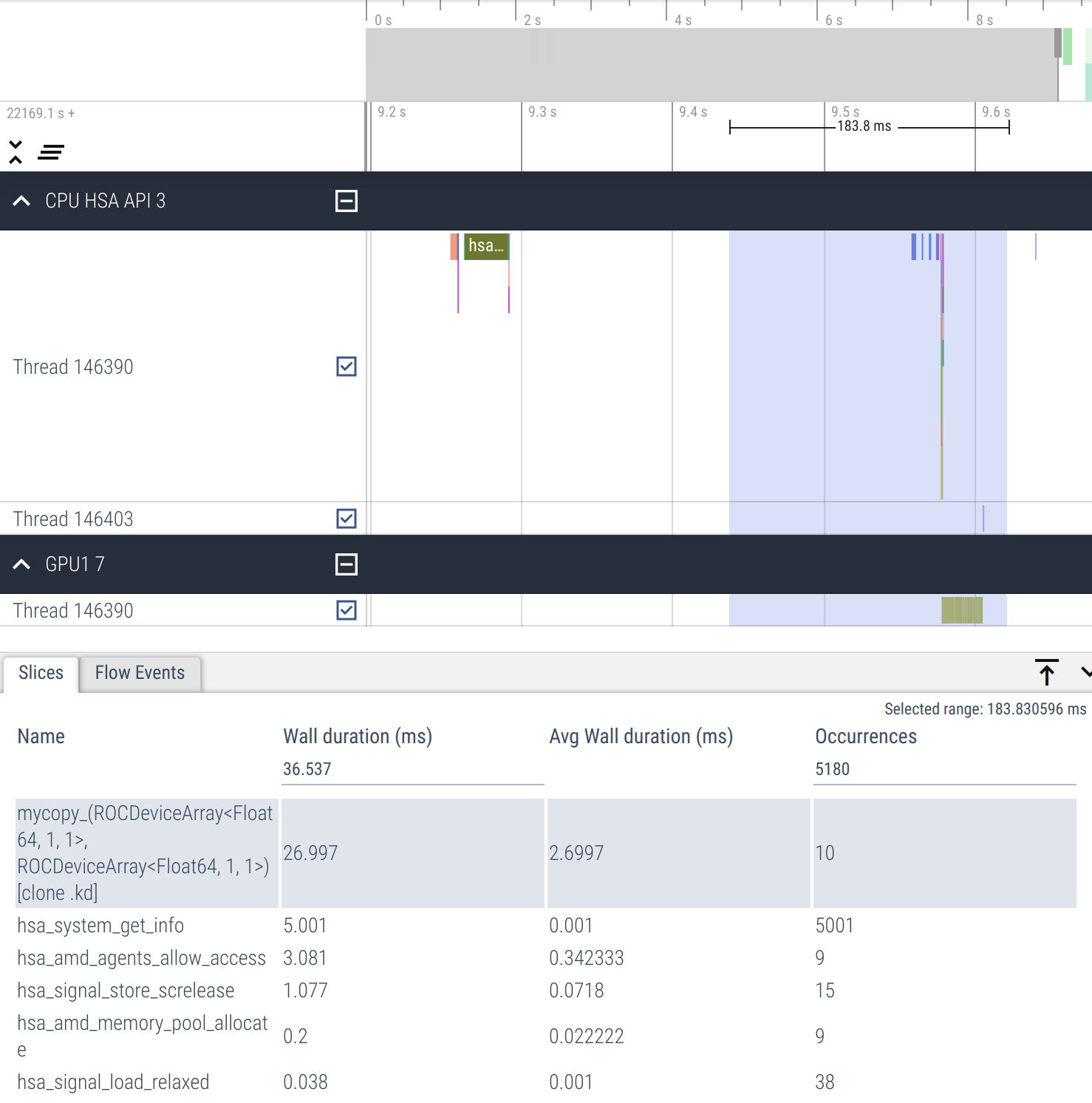Select the olive hsa slice in timeline
This screenshot has height=1103, width=1092.
pos(485,246)
